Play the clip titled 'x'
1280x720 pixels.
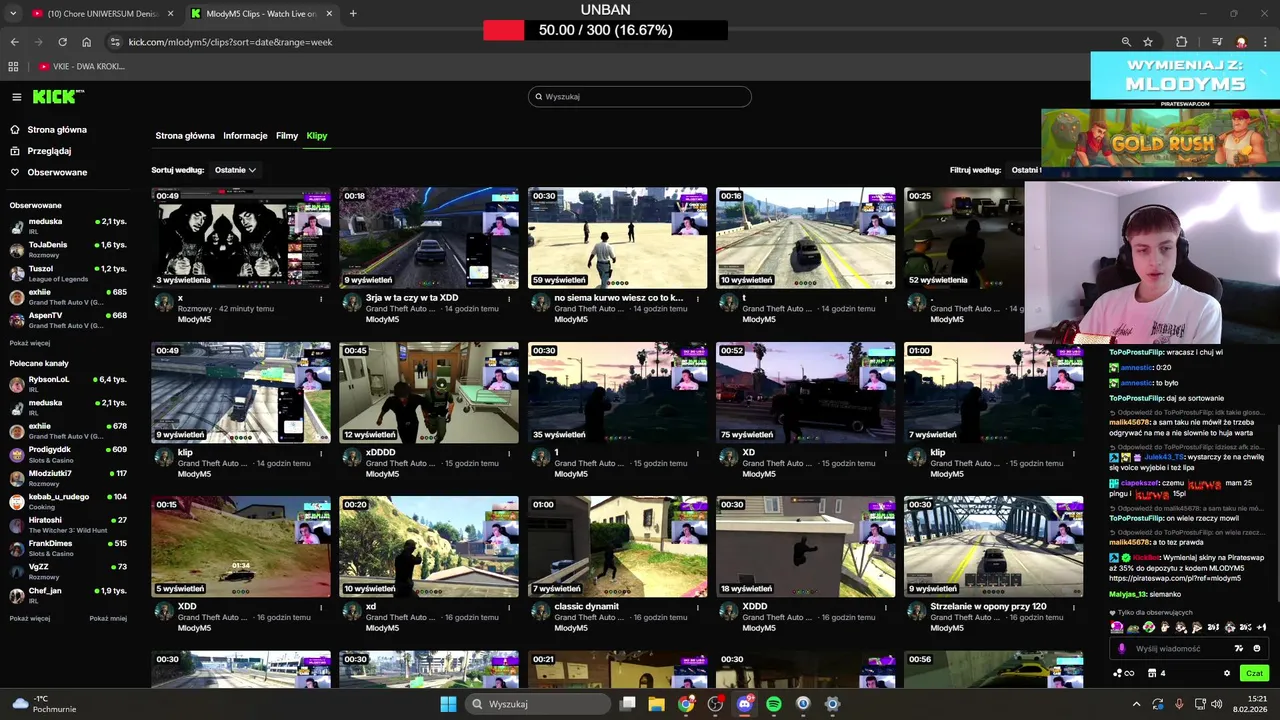coord(241,238)
